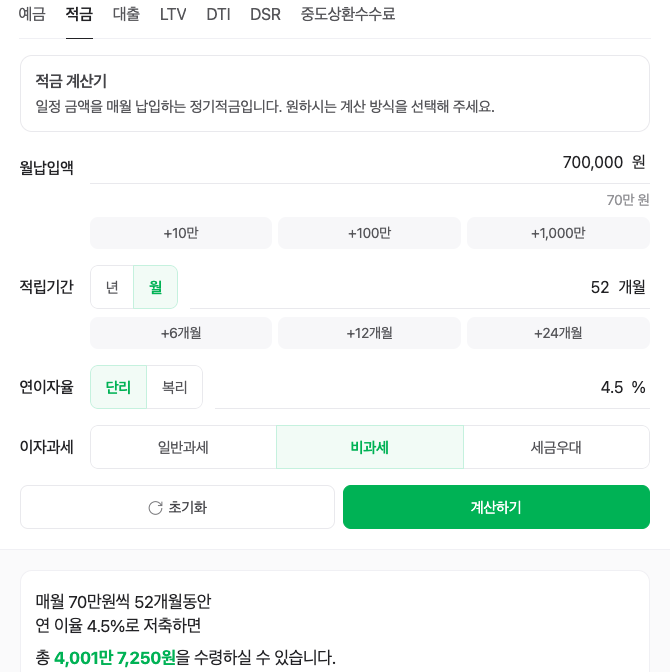The height and width of the screenshot is (672, 670).
Task: Add 100만 won with the +100만 button
Action: click(x=370, y=233)
